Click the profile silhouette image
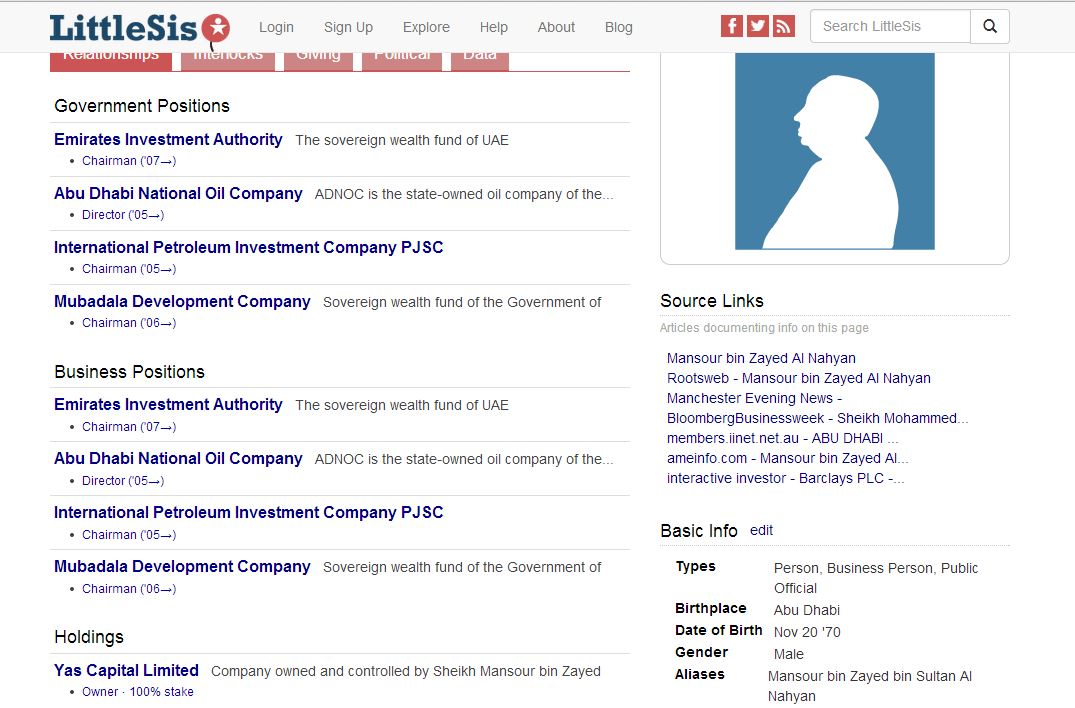 pos(834,151)
